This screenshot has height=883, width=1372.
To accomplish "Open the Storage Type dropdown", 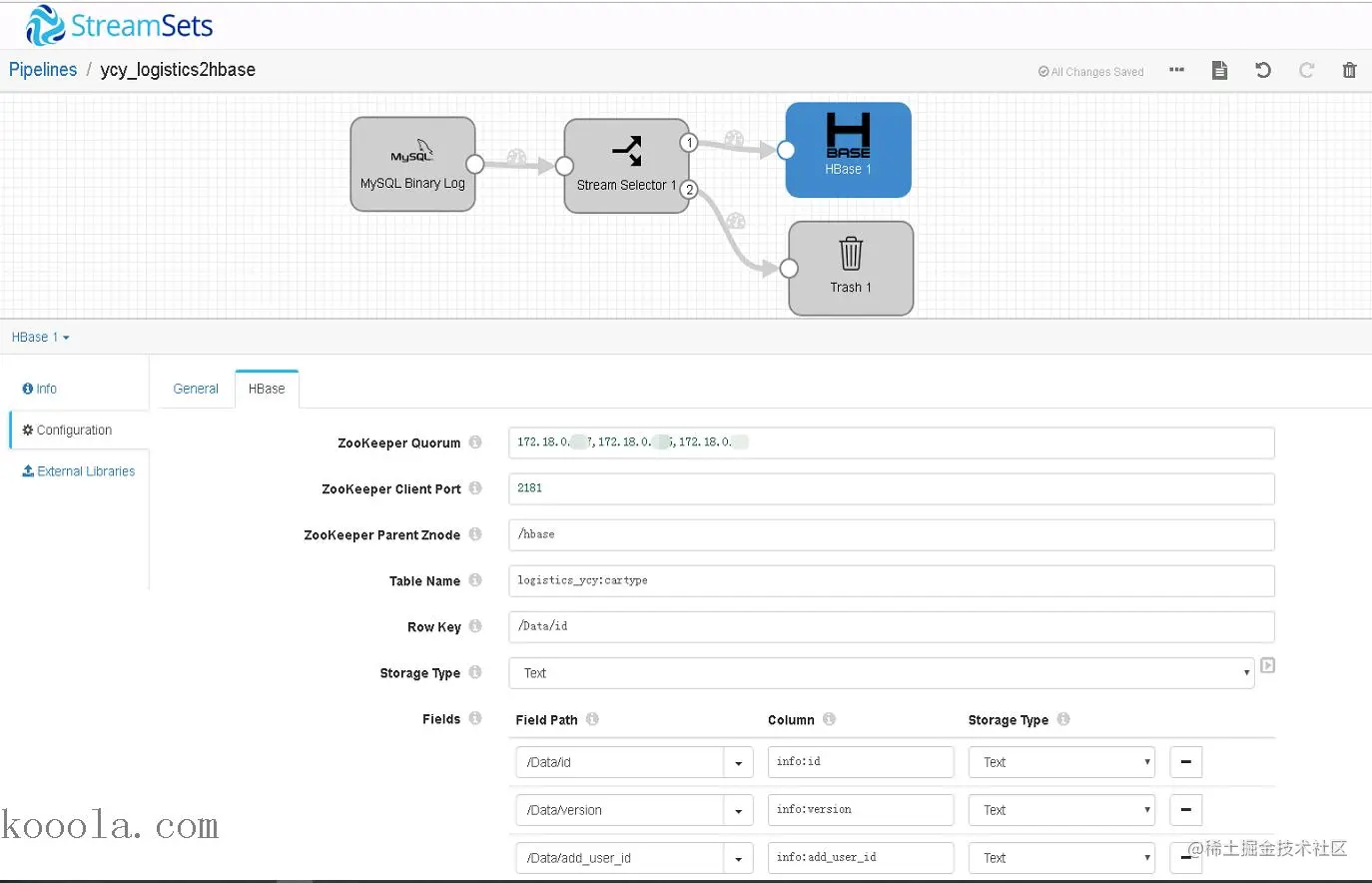I will click(882, 673).
